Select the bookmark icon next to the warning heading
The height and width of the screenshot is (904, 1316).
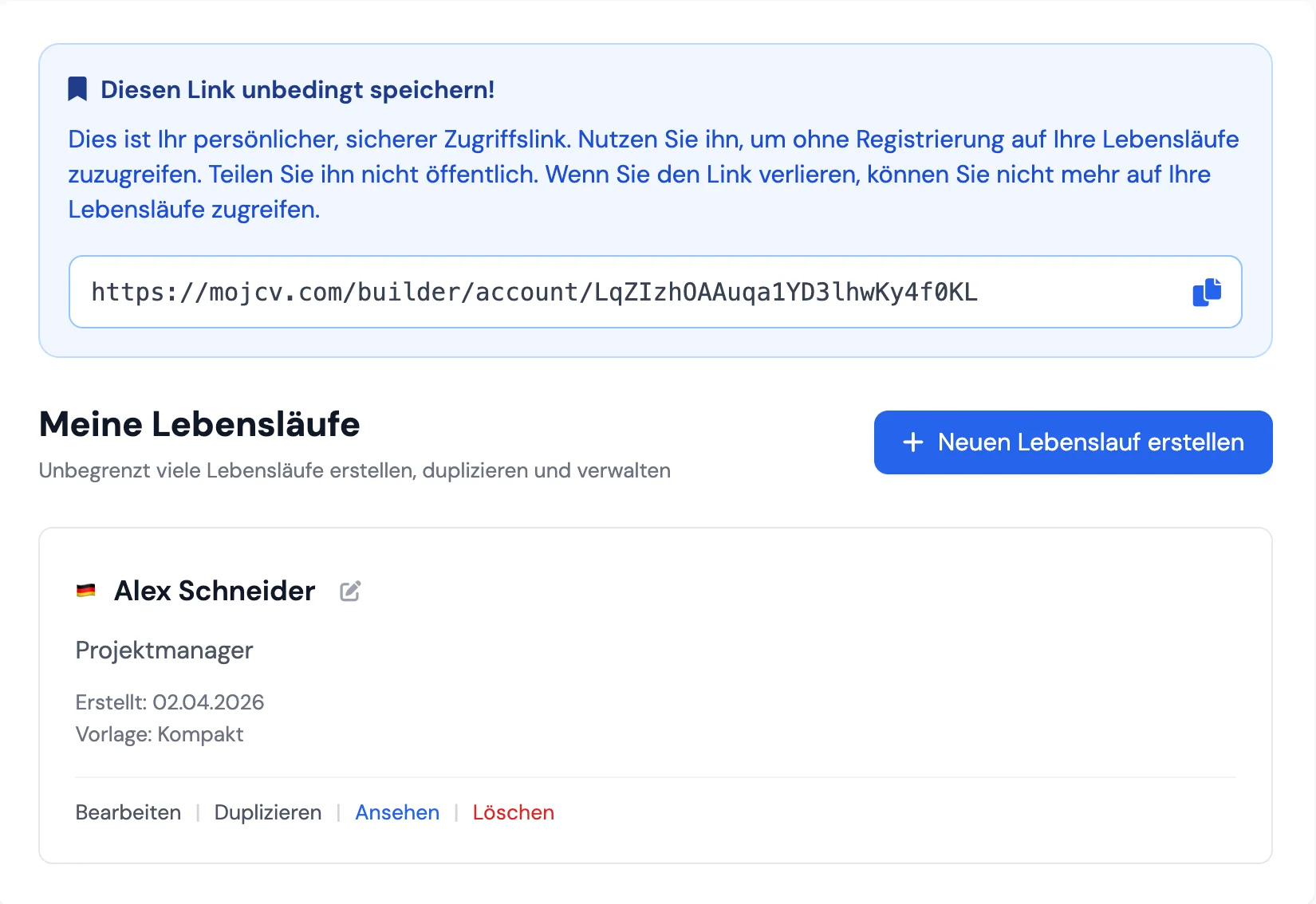pos(77,88)
